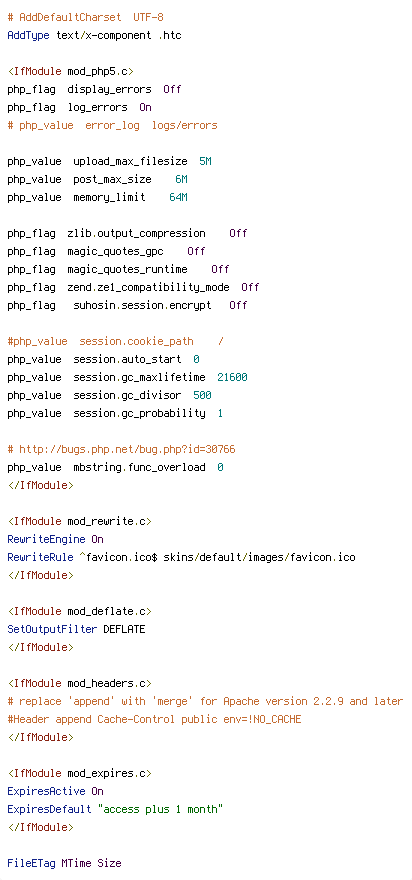Click the post_max_size 6M value
This screenshot has height=880, width=412.
181,179
